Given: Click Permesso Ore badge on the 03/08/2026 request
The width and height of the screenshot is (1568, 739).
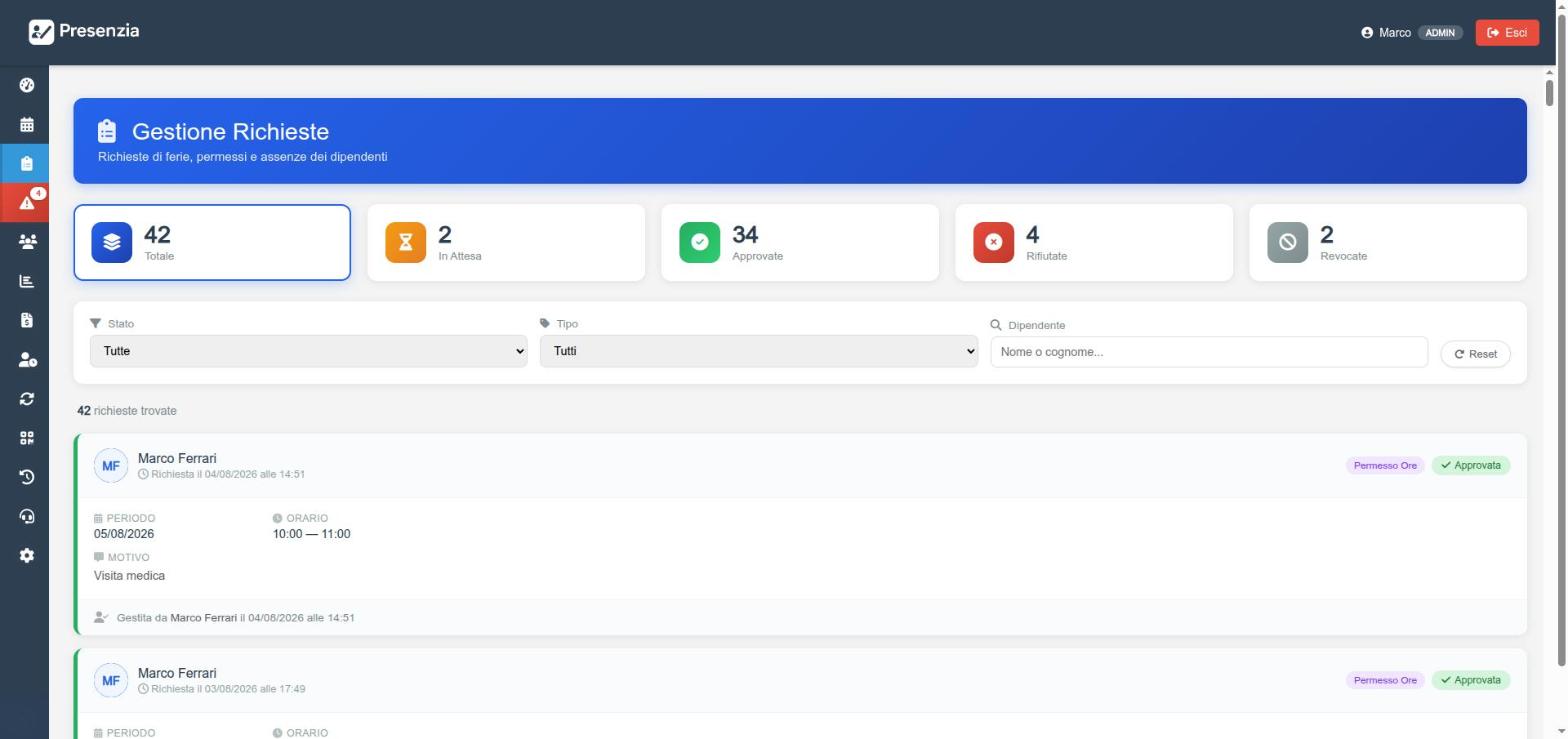Looking at the screenshot, I should click(1385, 681).
